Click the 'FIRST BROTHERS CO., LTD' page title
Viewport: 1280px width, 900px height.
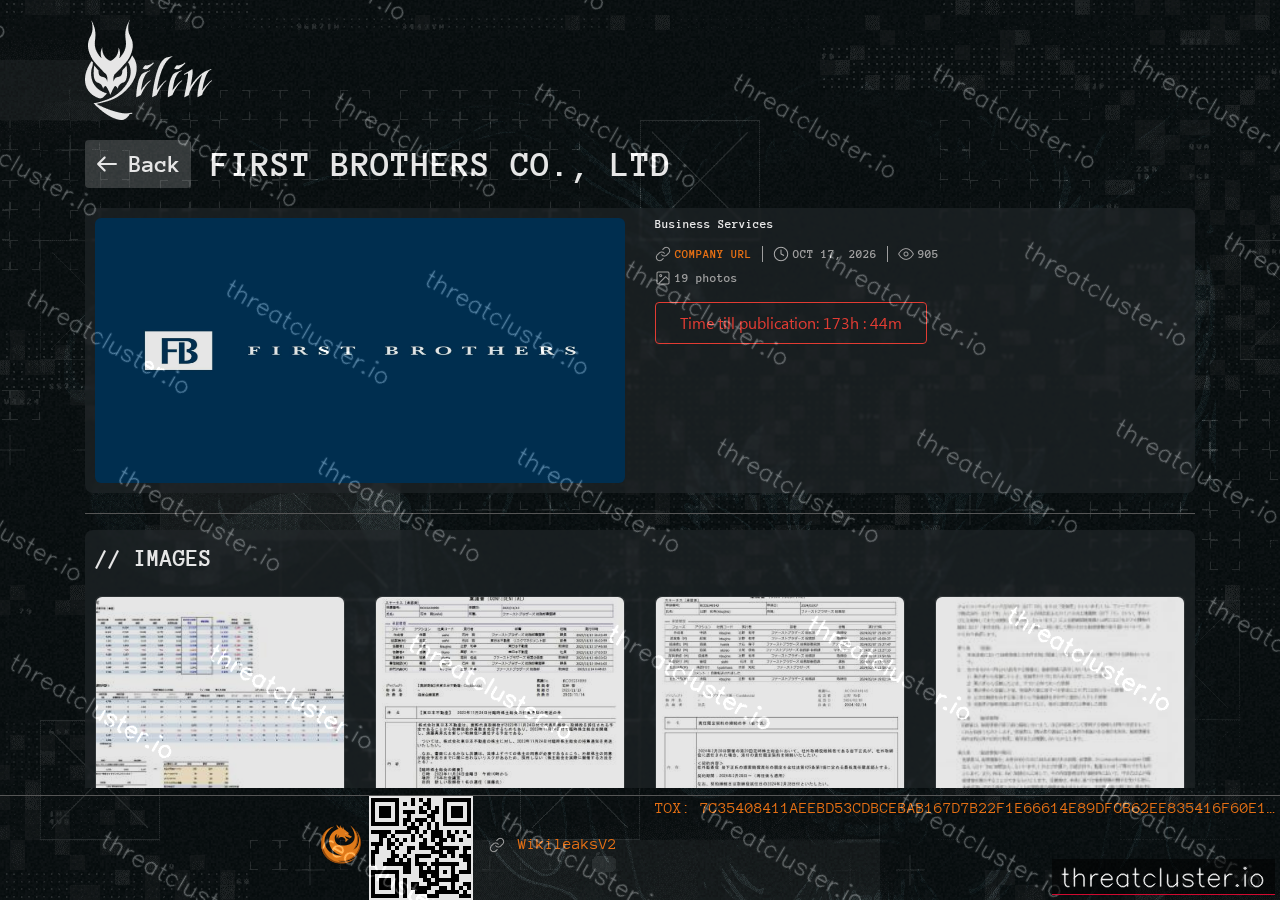pyautogui.click(x=439, y=165)
